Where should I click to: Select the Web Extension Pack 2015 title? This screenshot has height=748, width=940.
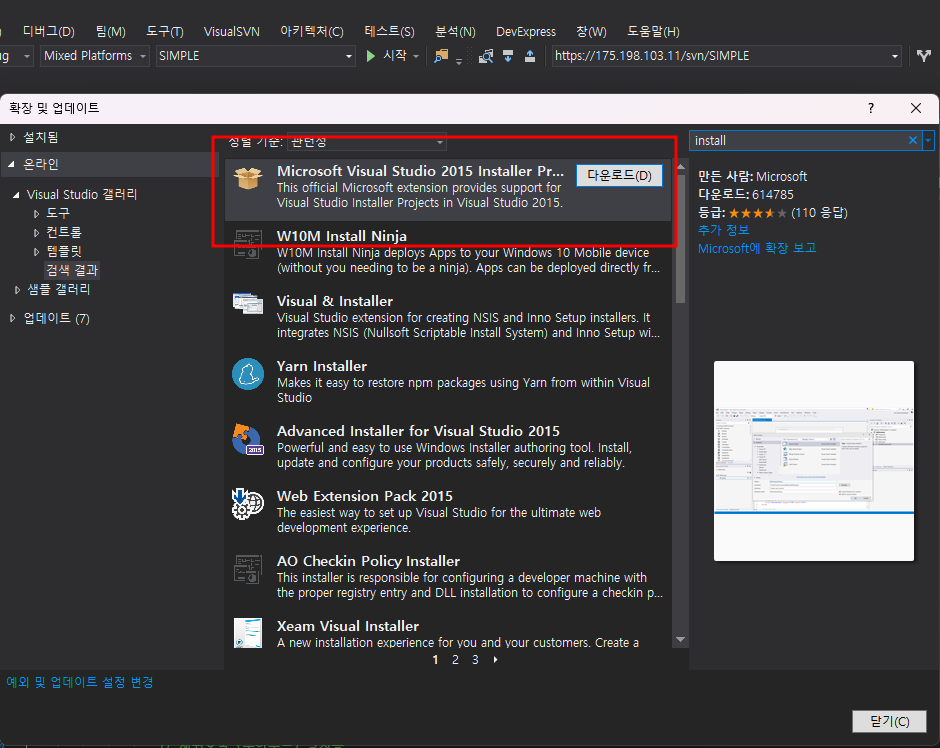(x=364, y=496)
